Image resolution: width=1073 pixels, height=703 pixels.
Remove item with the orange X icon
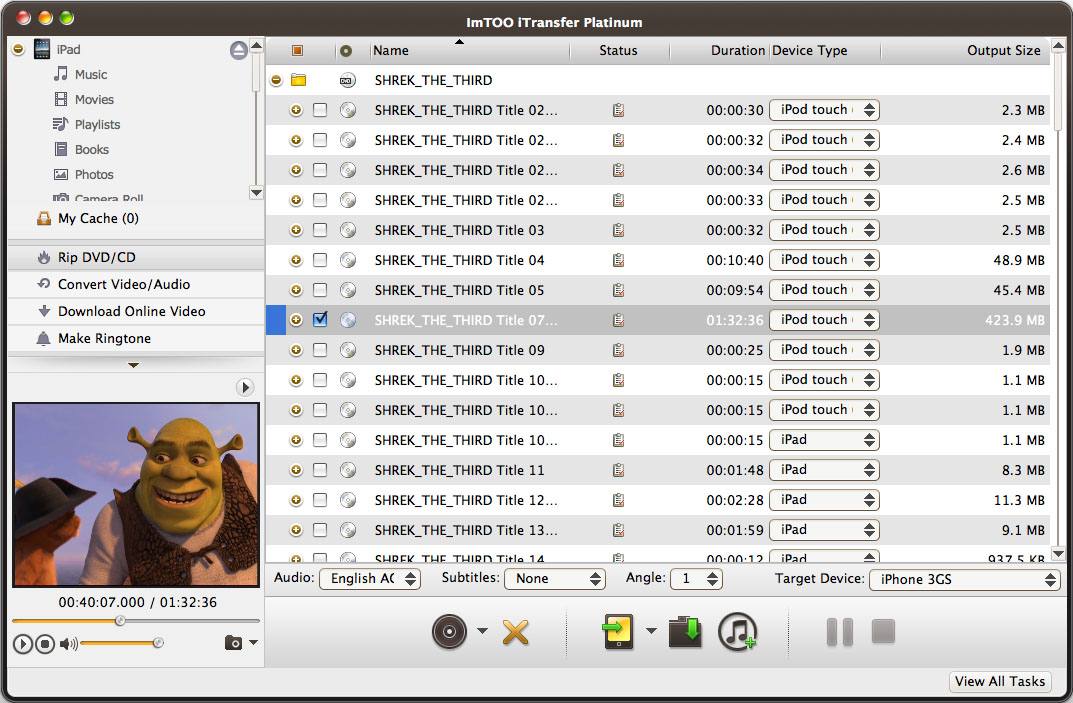coord(515,632)
